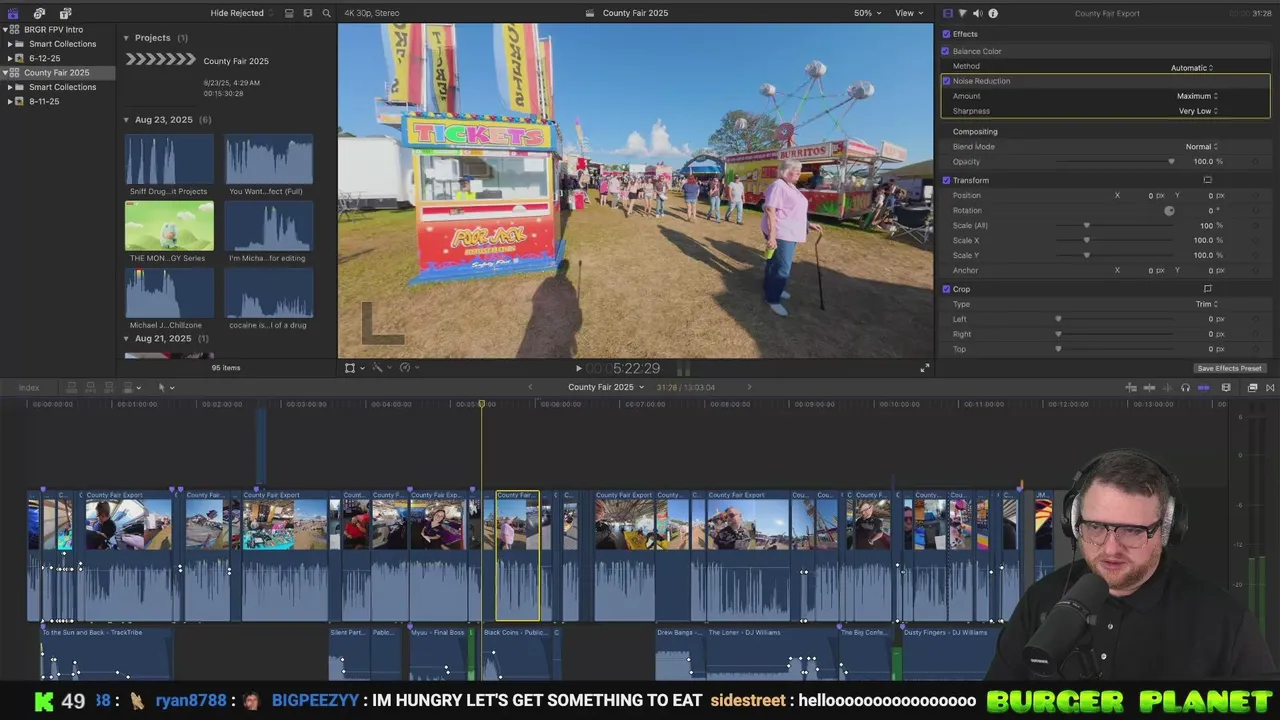Image resolution: width=1280 pixels, height=720 pixels.
Task: Open the Blend Mode Normal dropdown
Action: coord(1202,146)
